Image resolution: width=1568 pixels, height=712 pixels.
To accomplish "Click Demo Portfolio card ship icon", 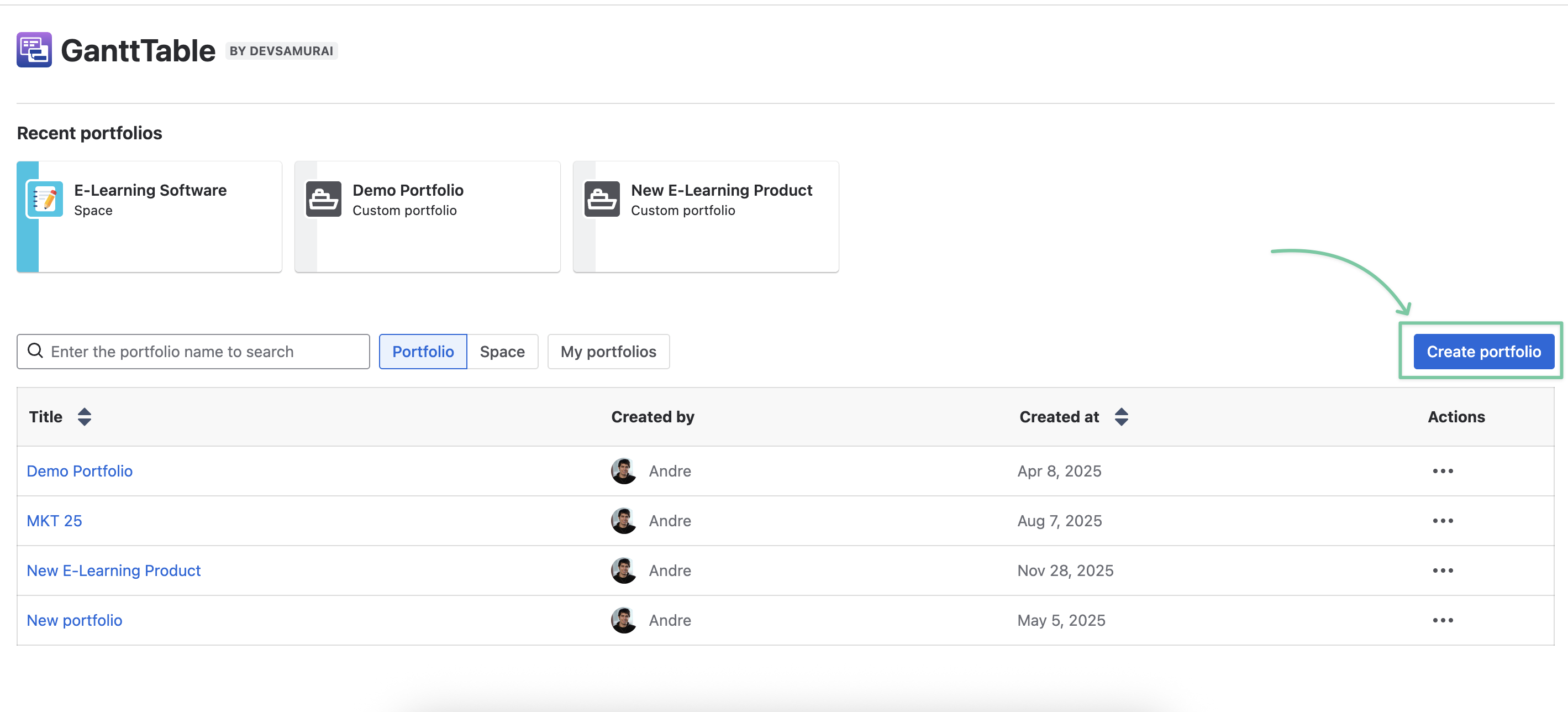I will (x=323, y=199).
